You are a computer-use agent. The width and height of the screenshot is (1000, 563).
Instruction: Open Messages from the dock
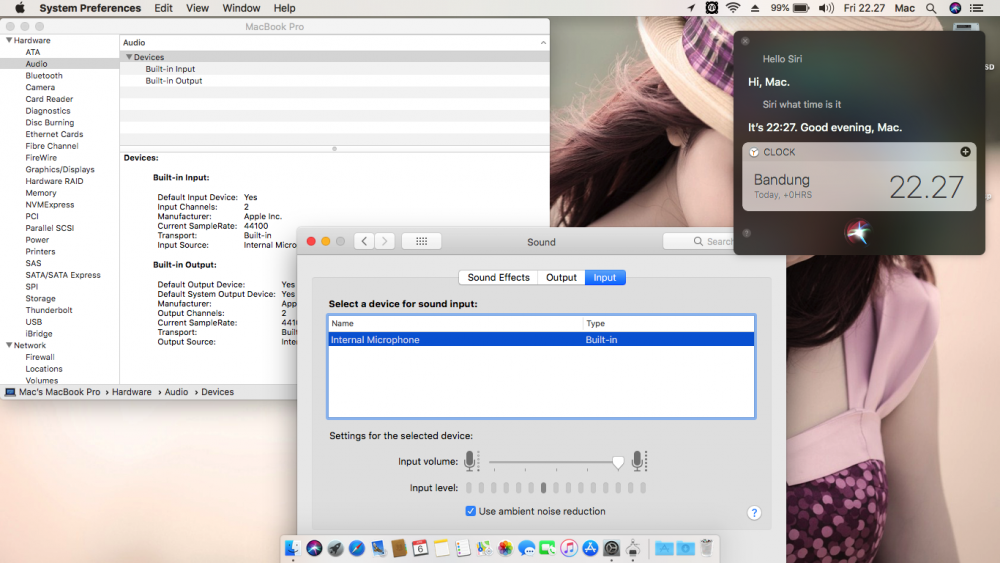point(526,548)
